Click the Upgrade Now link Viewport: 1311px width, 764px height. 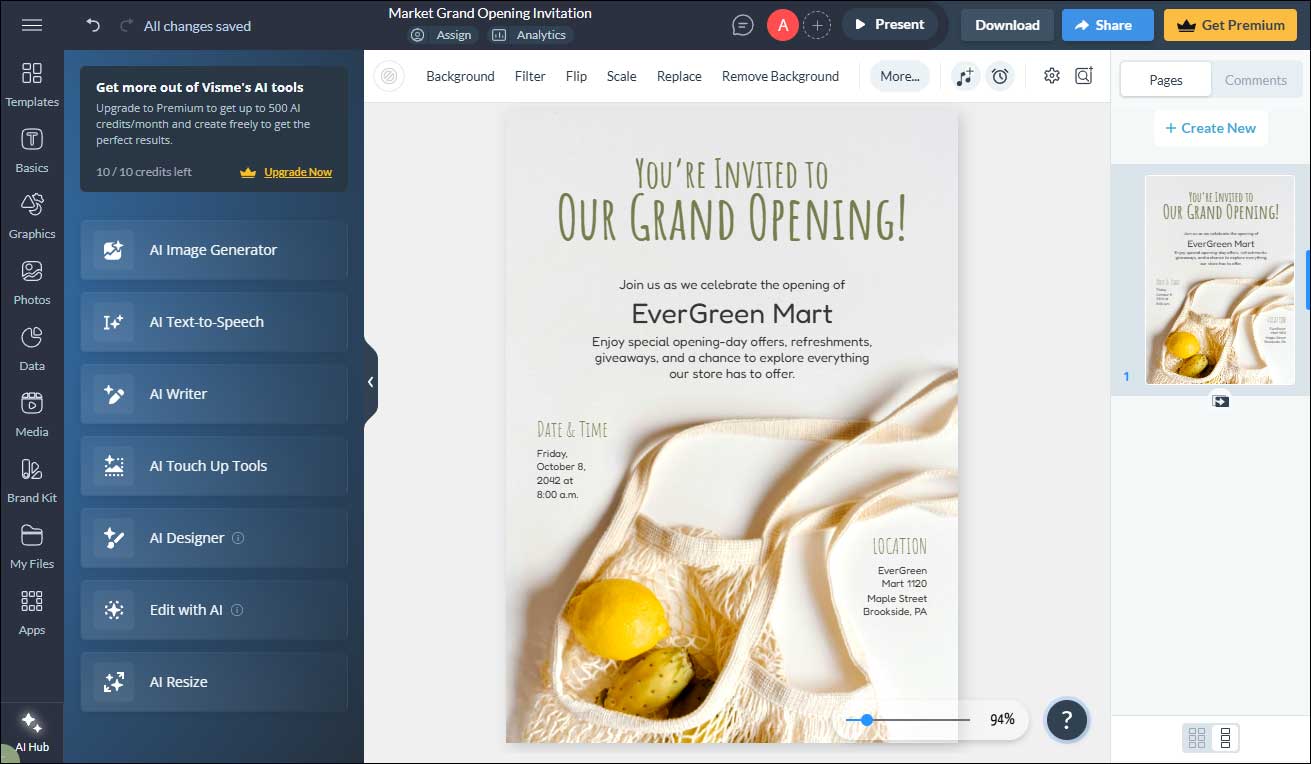coord(297,172)
